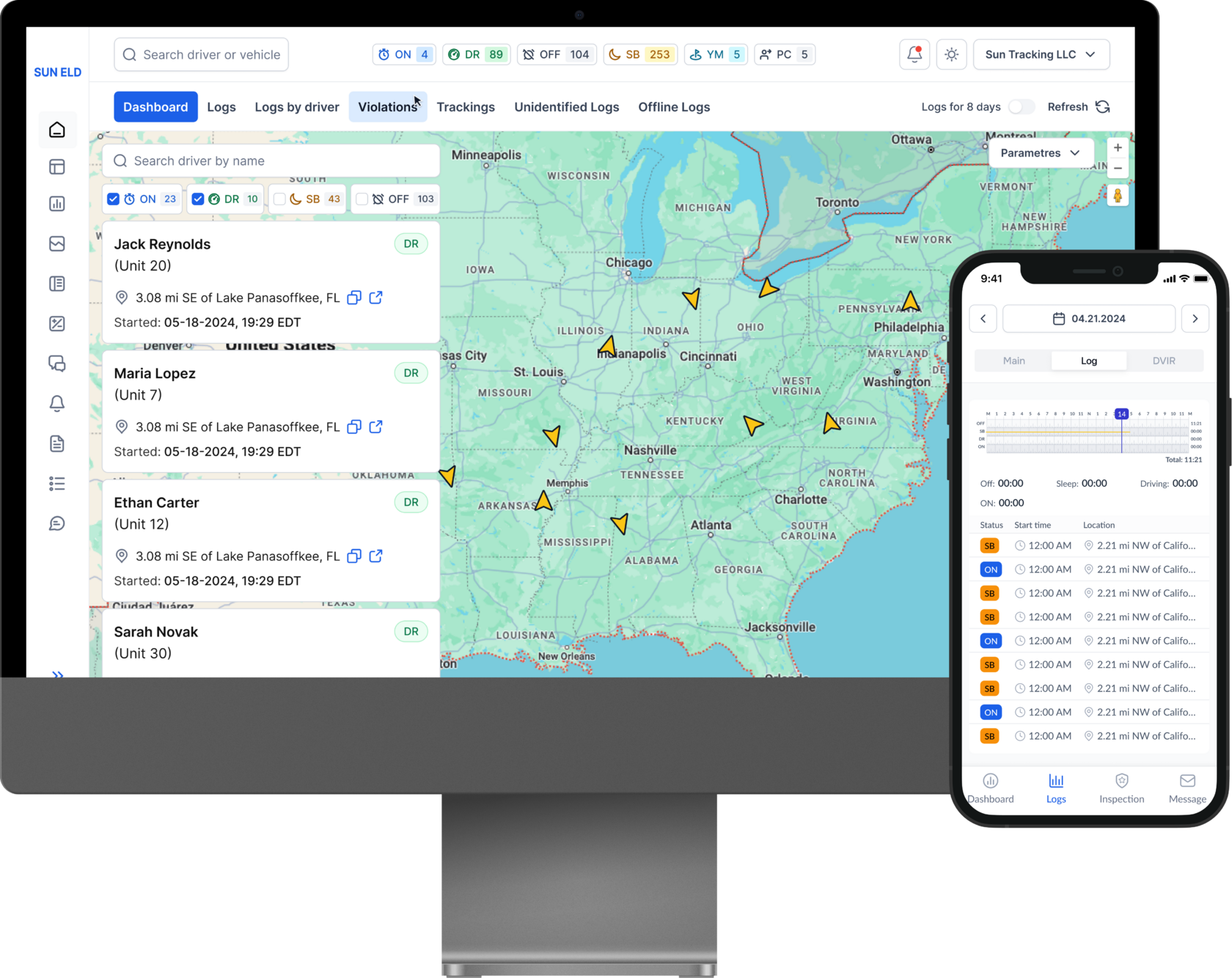The height and width of the screenshot is (978, 1232).
Task: Expand the Parametres dropdown on map
Action: point(1040,152)
